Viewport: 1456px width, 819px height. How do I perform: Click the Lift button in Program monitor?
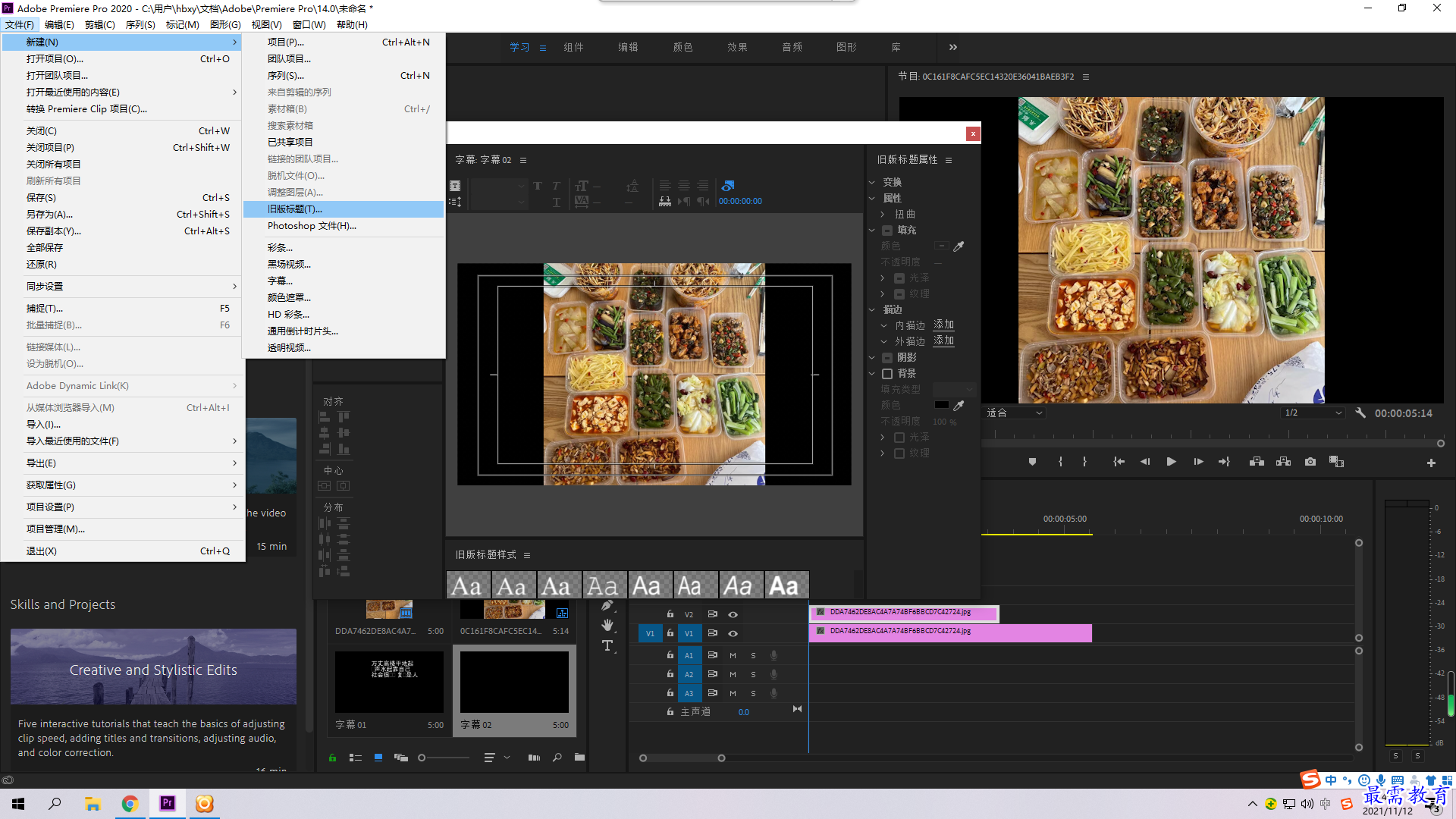pyautogui.click(x=1257, y=462)
